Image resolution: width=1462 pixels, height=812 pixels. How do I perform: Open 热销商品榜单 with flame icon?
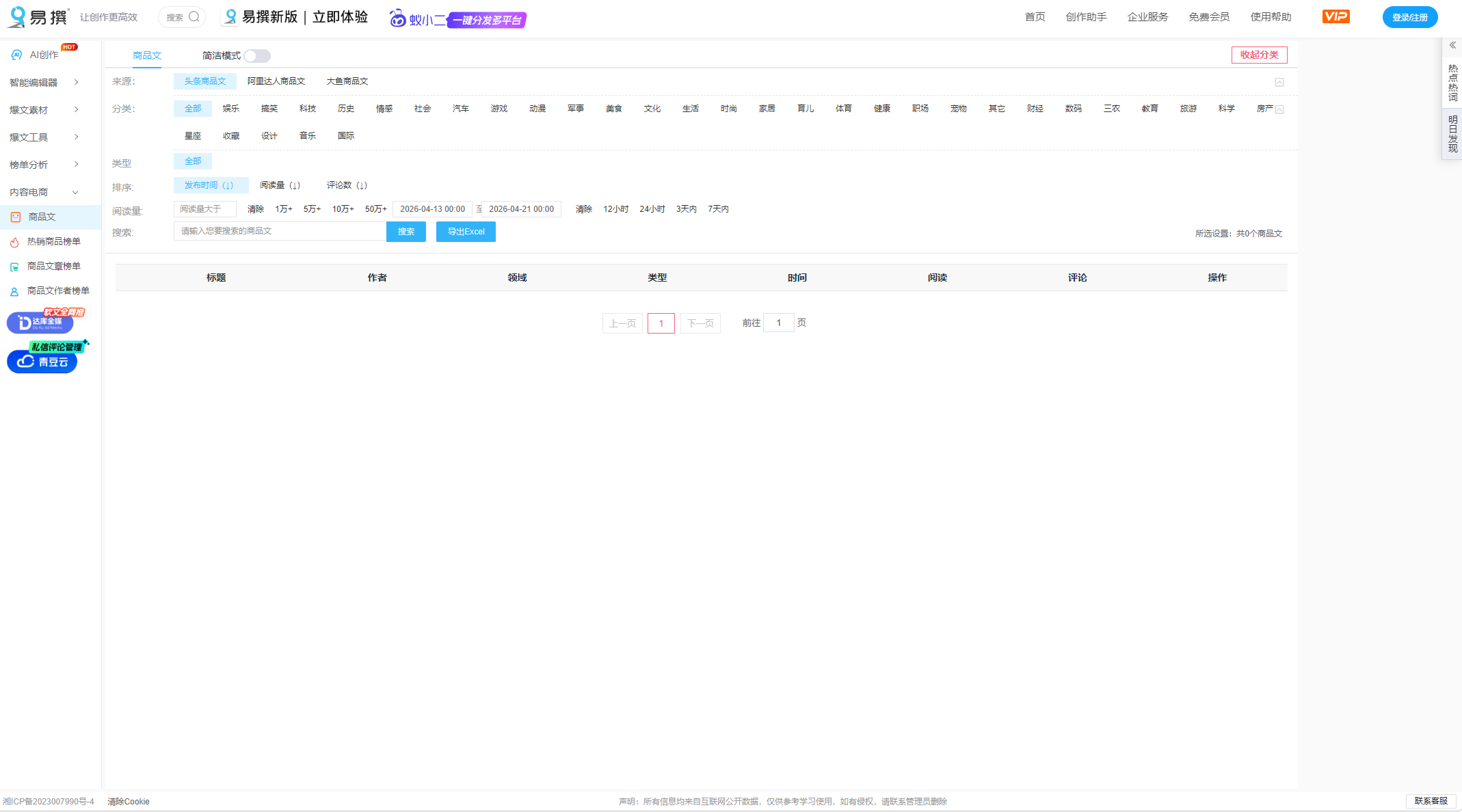coord(53,241)
